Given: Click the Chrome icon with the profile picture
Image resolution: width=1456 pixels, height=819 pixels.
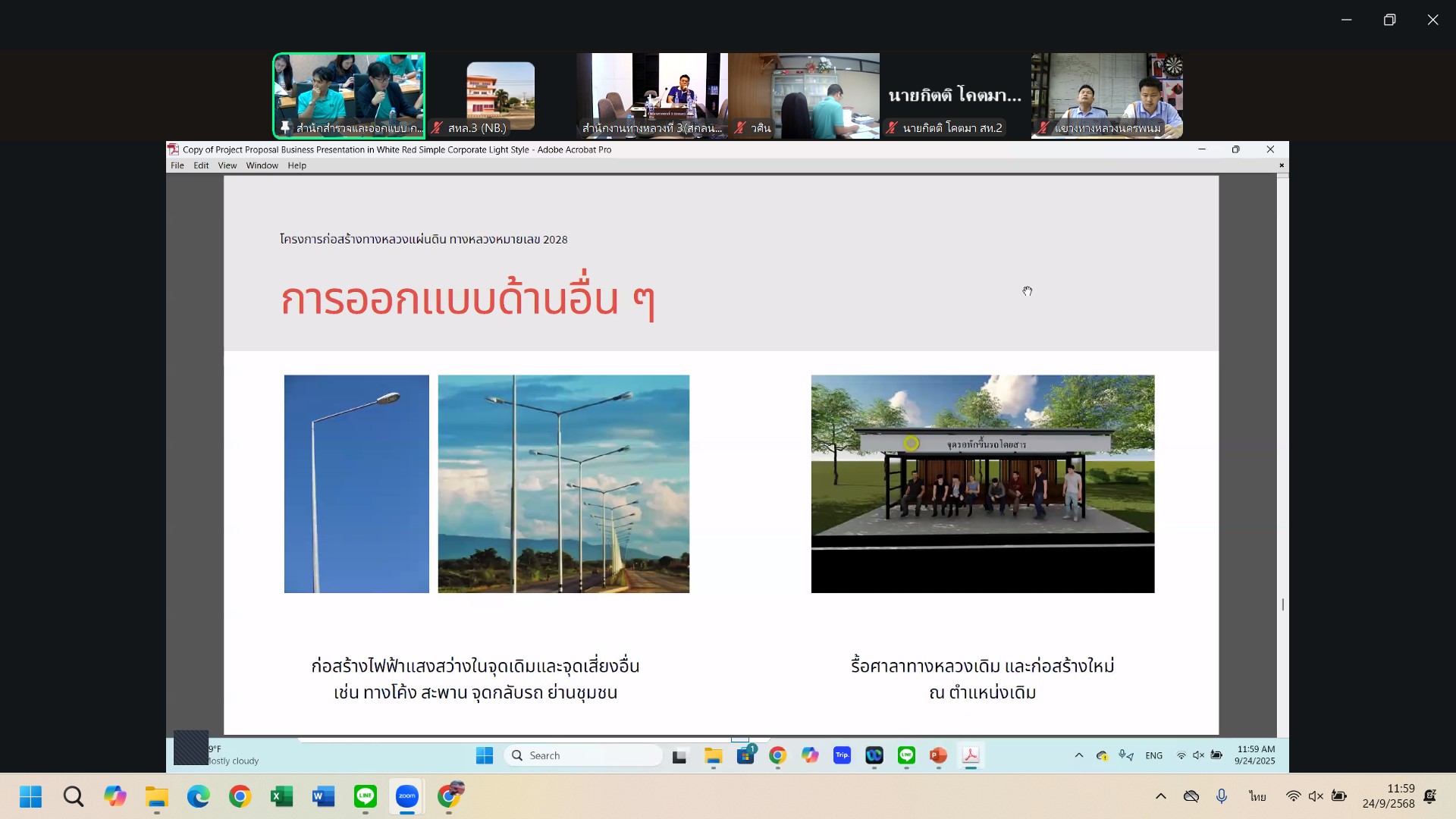Looking at the screenshot, I should click(x=450, y=795).
